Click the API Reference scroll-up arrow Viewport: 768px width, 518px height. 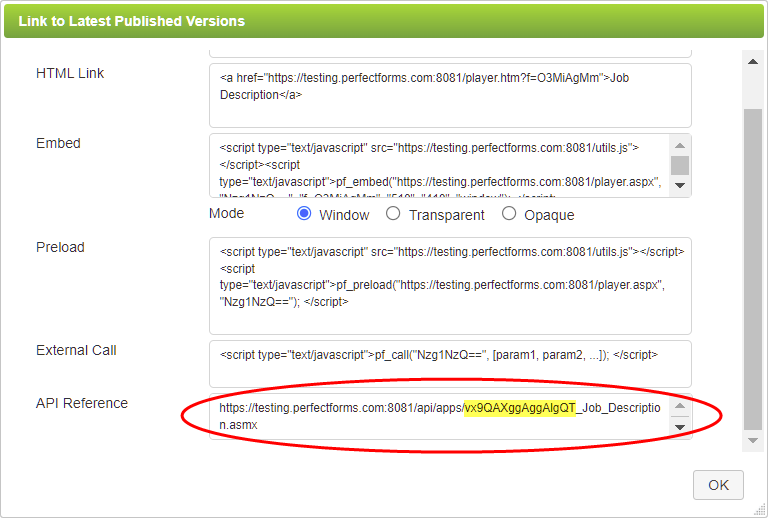679,406
